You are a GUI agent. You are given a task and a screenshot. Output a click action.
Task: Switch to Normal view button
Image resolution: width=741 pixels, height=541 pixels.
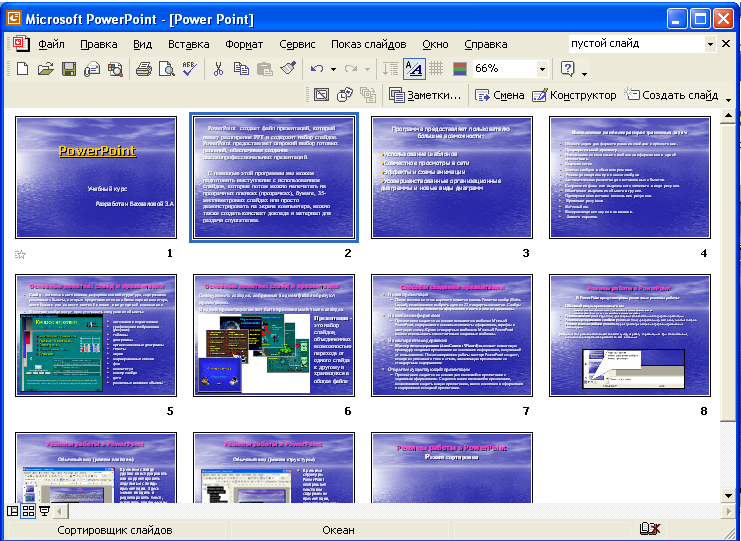click(x=13, y=511)
